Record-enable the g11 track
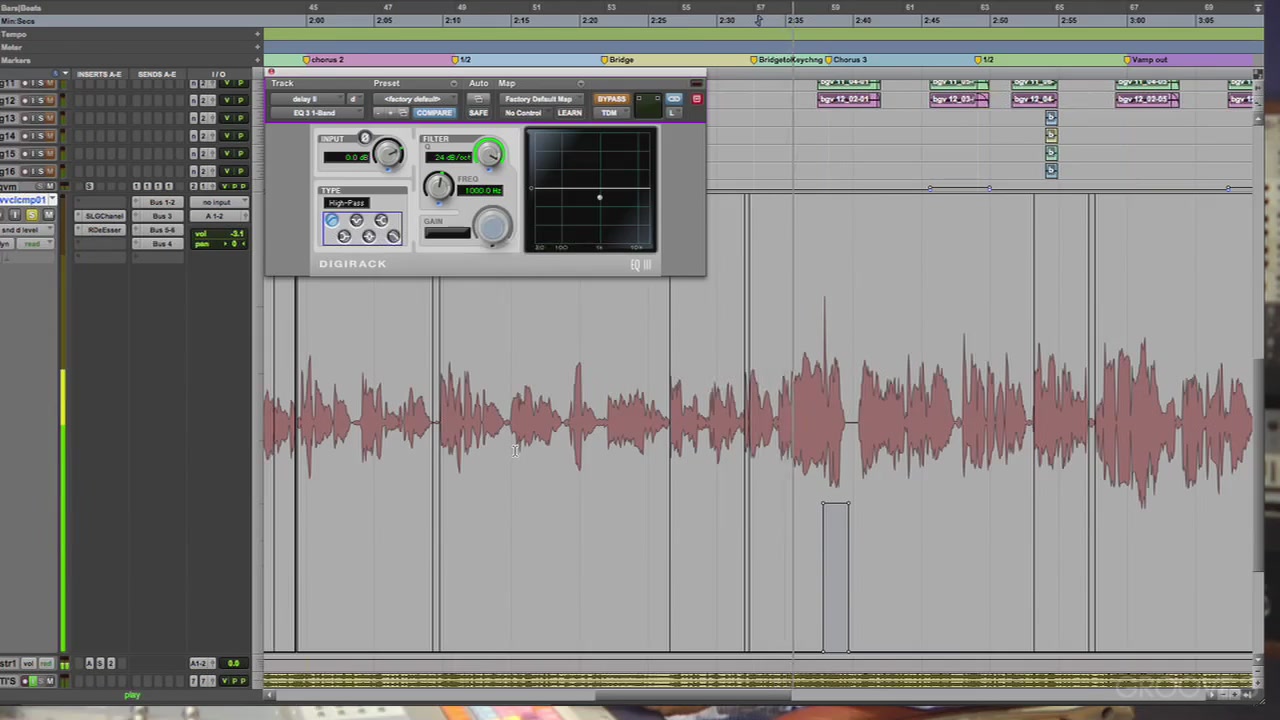This screenshot has height=720, width=1280. click(25, 83)
